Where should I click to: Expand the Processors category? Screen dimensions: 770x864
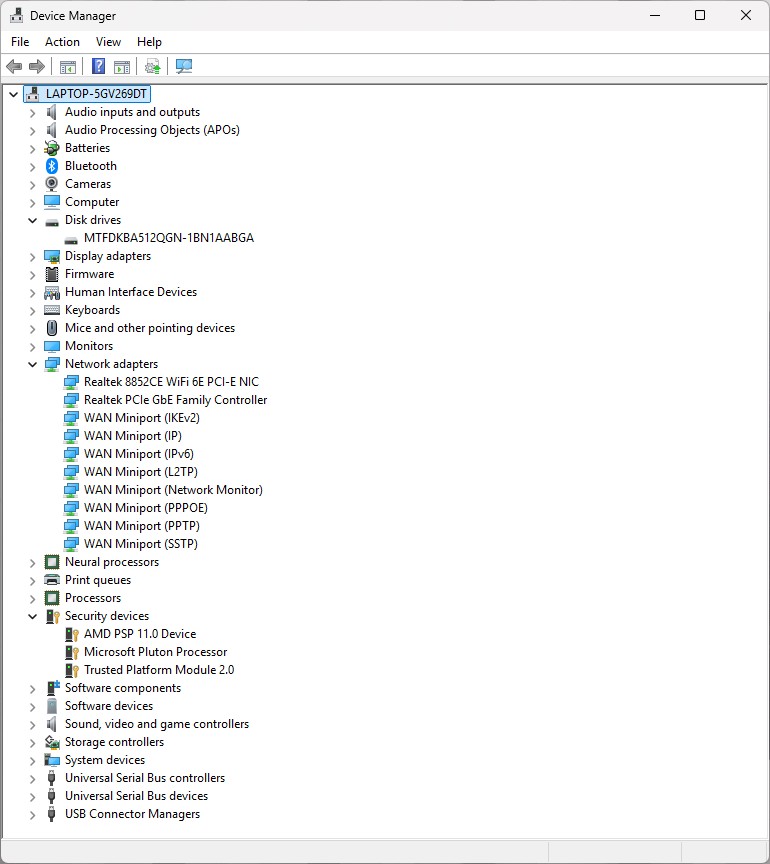click(x=33, y=598)
